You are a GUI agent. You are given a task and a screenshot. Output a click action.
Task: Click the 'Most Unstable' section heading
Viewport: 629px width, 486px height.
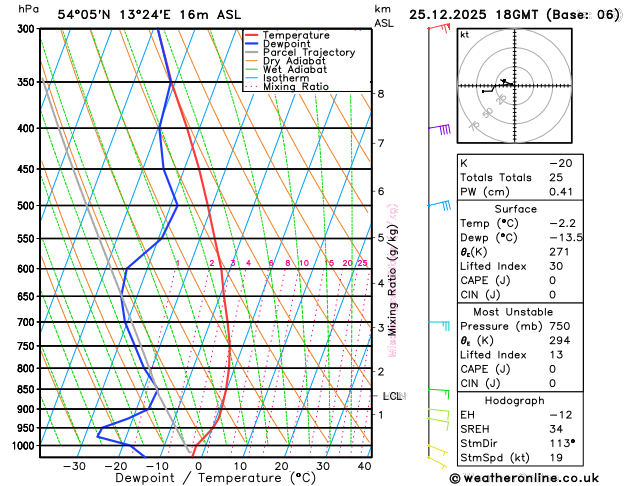[513, 312]
